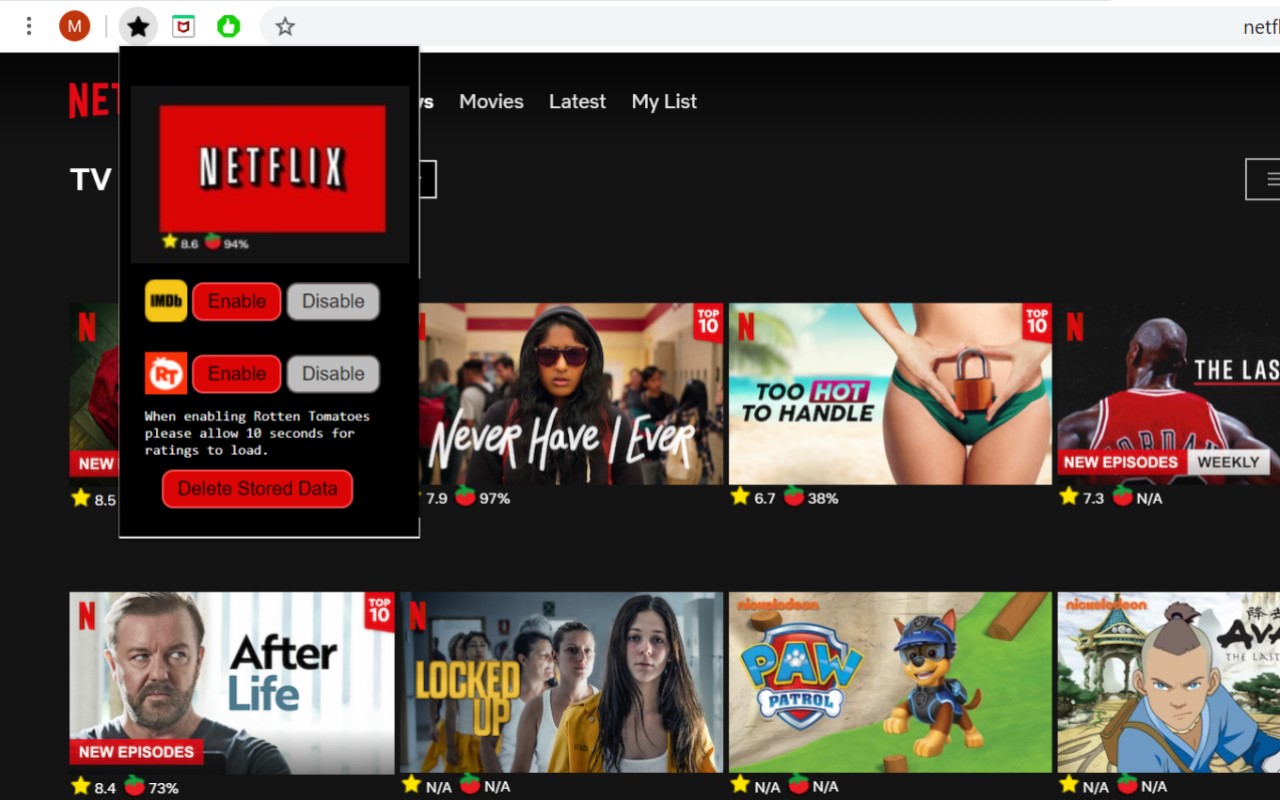Click the McAfee WebAdvisor extension icon
This screenshot has width=1280, height=800.
183,26
